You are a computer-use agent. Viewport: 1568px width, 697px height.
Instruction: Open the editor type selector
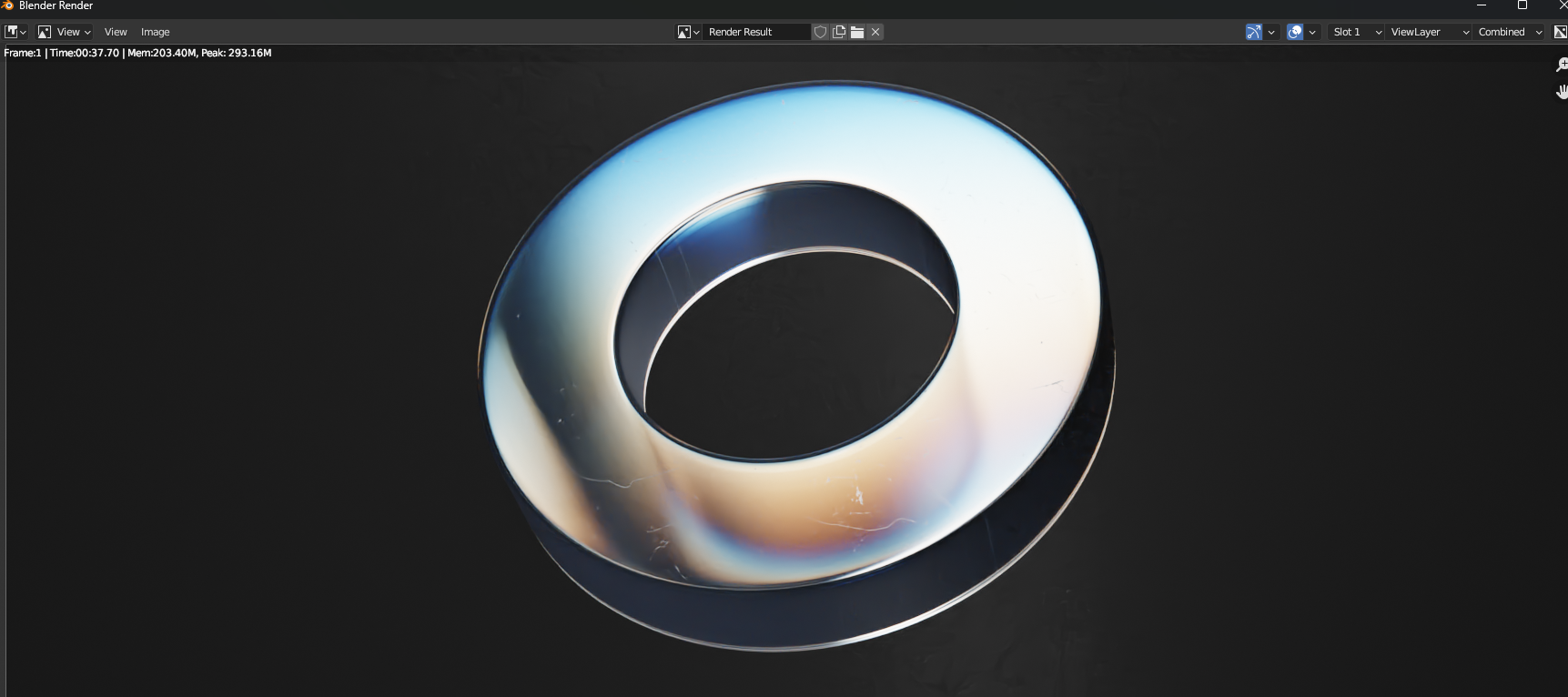[15, 32]
